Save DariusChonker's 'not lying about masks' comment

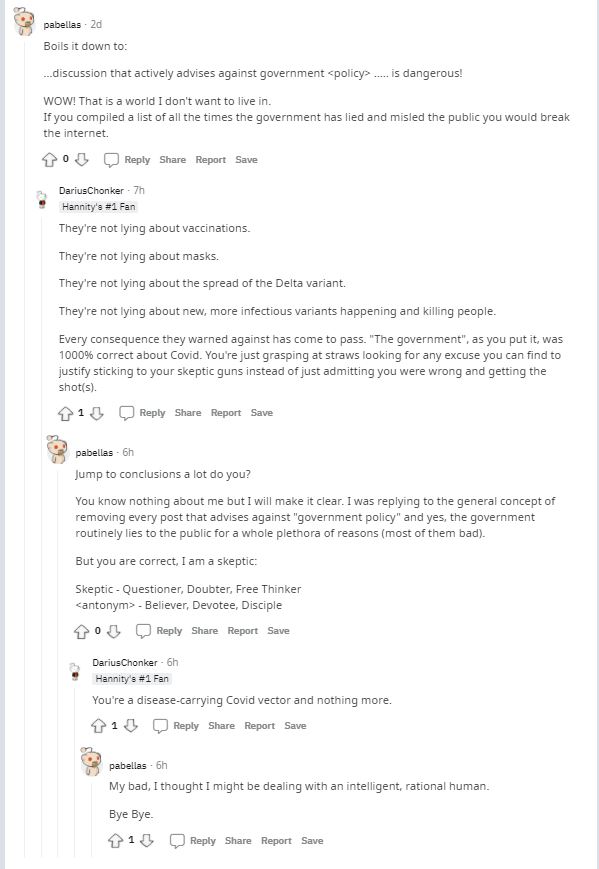(262, 413)
